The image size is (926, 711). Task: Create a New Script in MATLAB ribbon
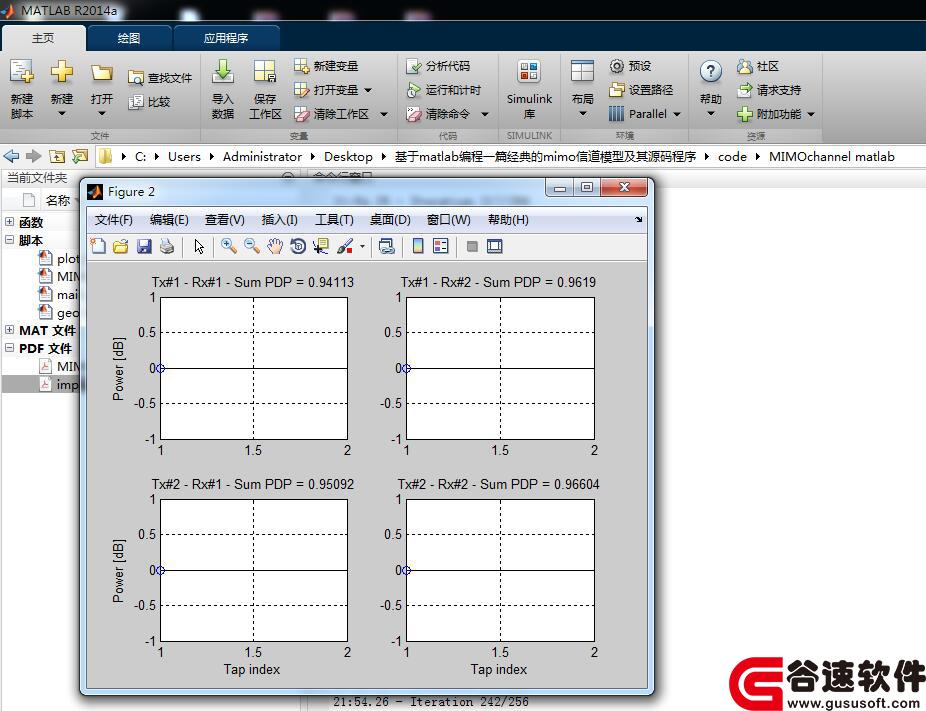click(22, 90)
